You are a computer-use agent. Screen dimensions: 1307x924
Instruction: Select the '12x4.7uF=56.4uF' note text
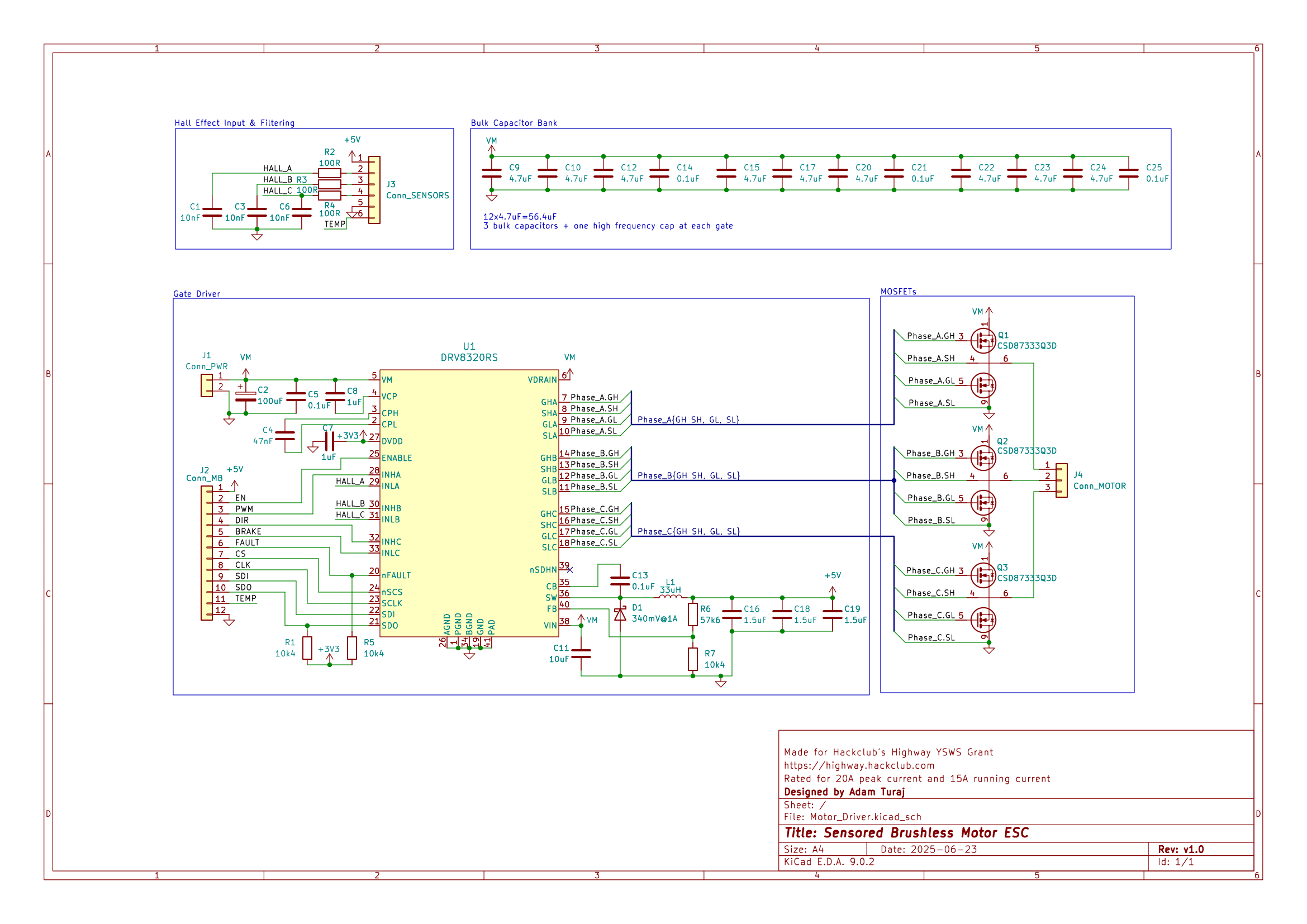point(520,217)
